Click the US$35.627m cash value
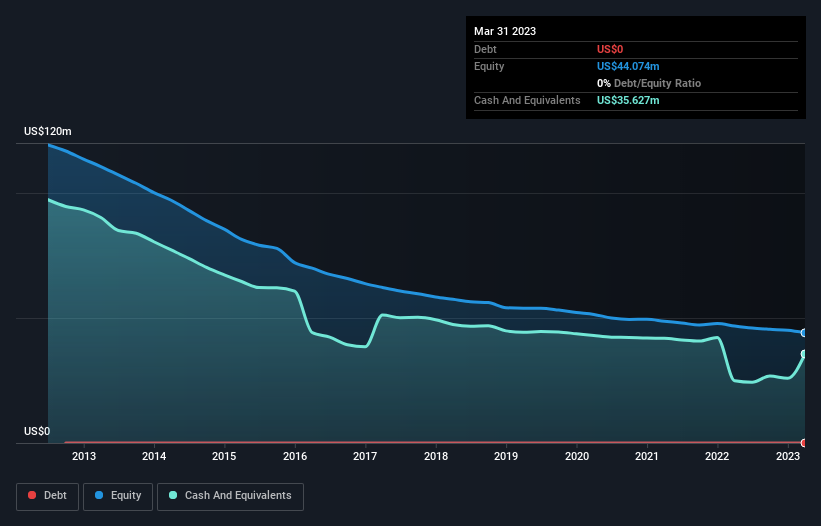Image resolution: width=821 pixels, height=526 pixels. pos(628,100)
